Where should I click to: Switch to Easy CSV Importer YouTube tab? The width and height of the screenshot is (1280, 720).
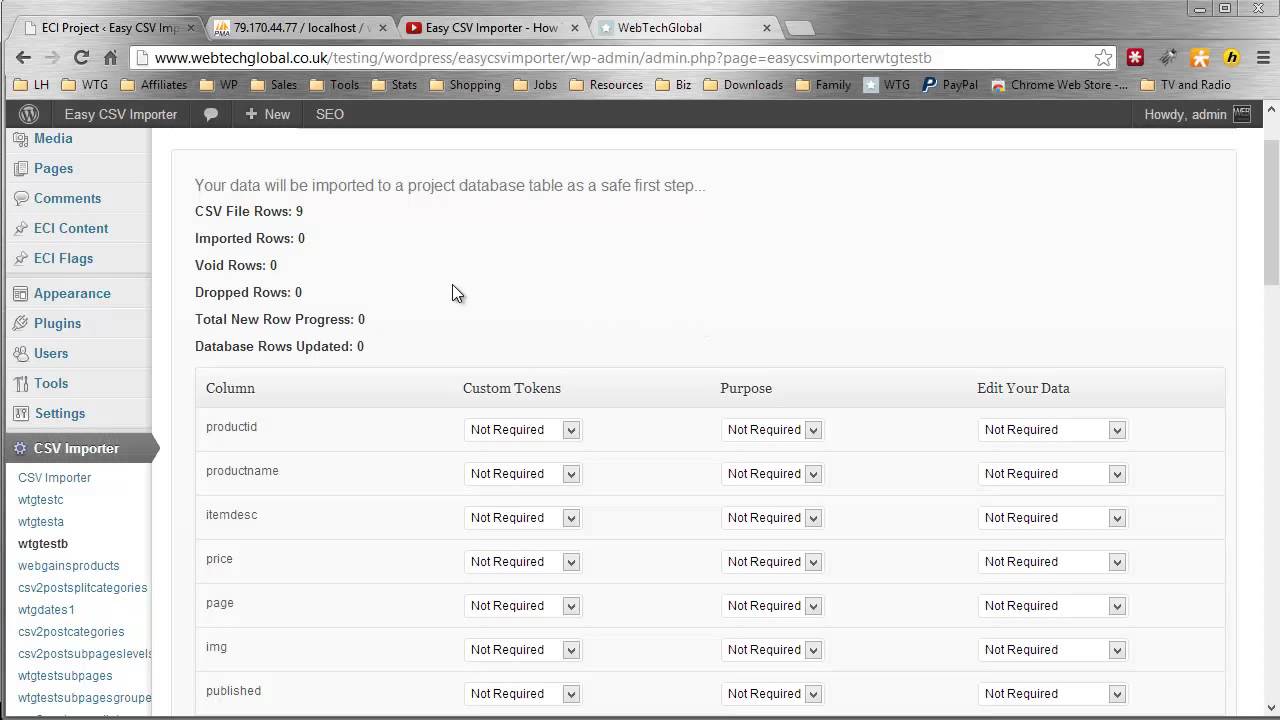[490, 28]
